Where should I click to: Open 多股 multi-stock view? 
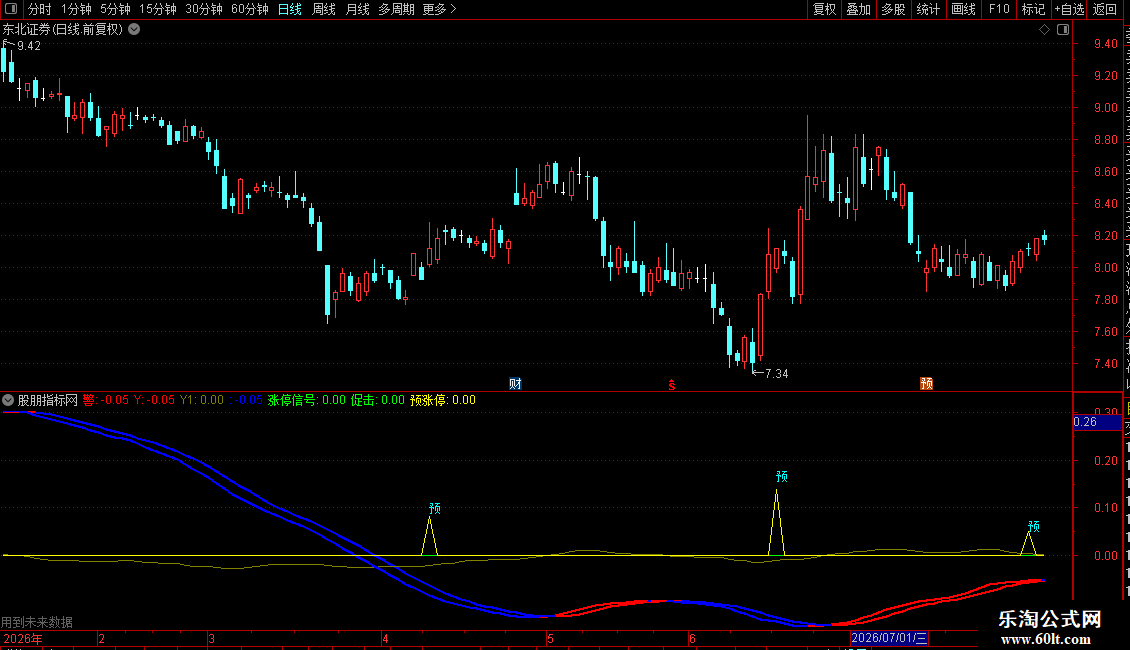tap(894, 9)
